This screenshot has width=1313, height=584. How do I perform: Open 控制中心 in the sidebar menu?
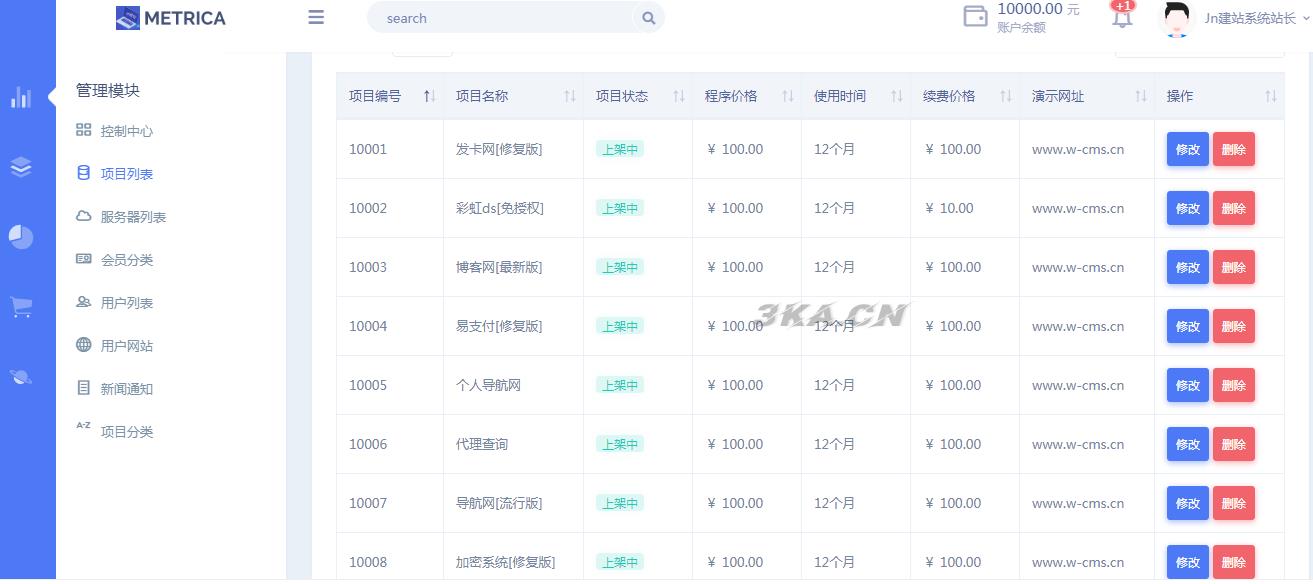coord(126,131)
